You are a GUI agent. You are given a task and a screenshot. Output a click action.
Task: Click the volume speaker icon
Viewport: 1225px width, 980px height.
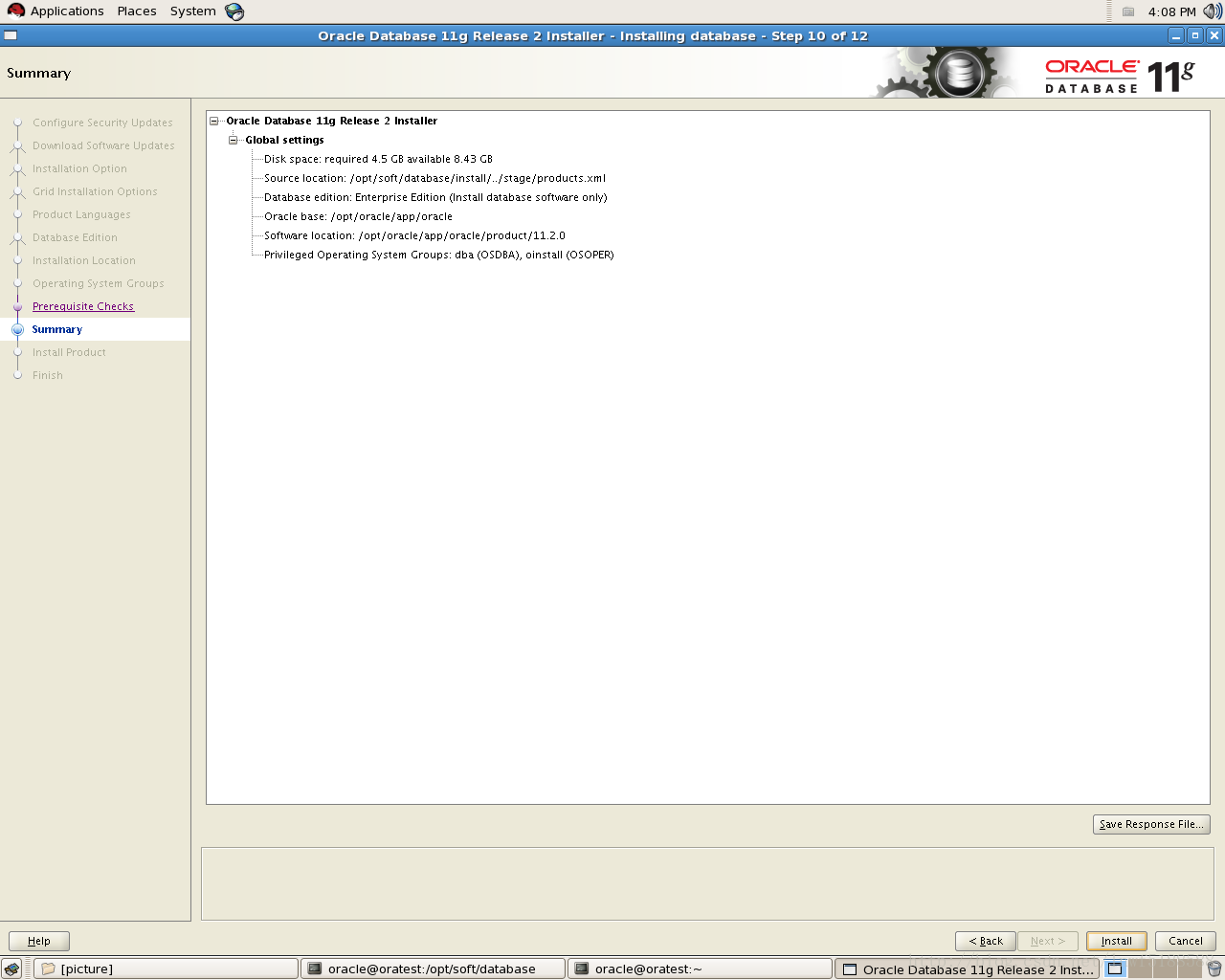(1213, 11)
